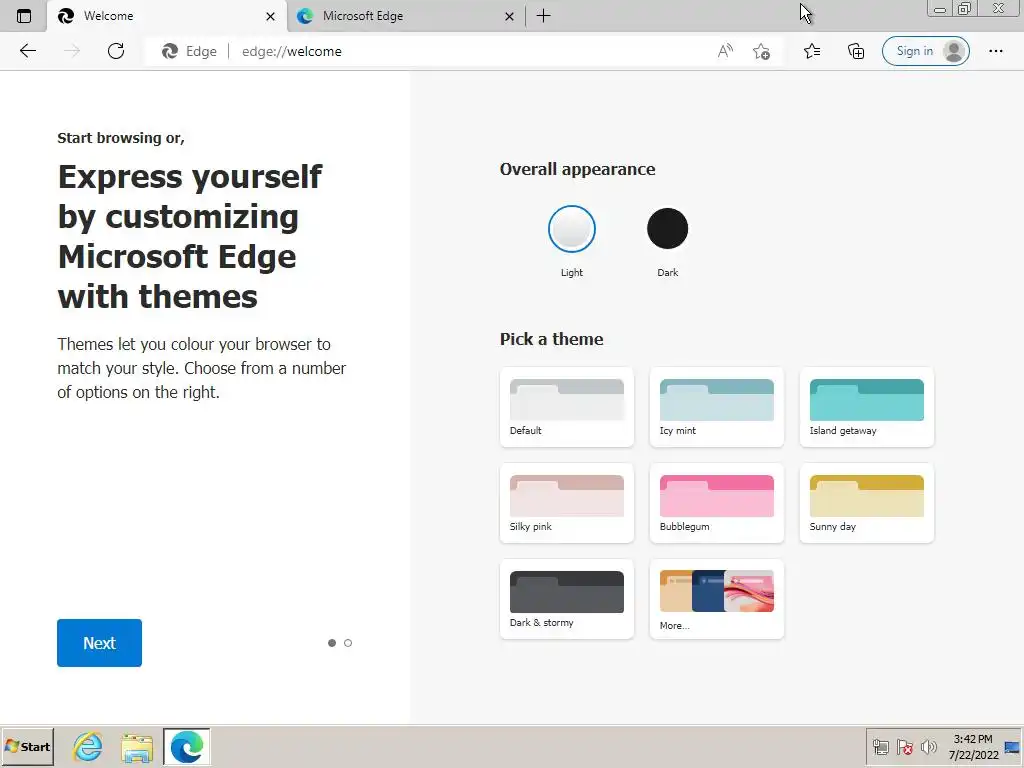The width and height of the screenshot is (1024, 768).
Task: Click Microsoft Edge taskbar icon
Action: (x=187, y=747)
